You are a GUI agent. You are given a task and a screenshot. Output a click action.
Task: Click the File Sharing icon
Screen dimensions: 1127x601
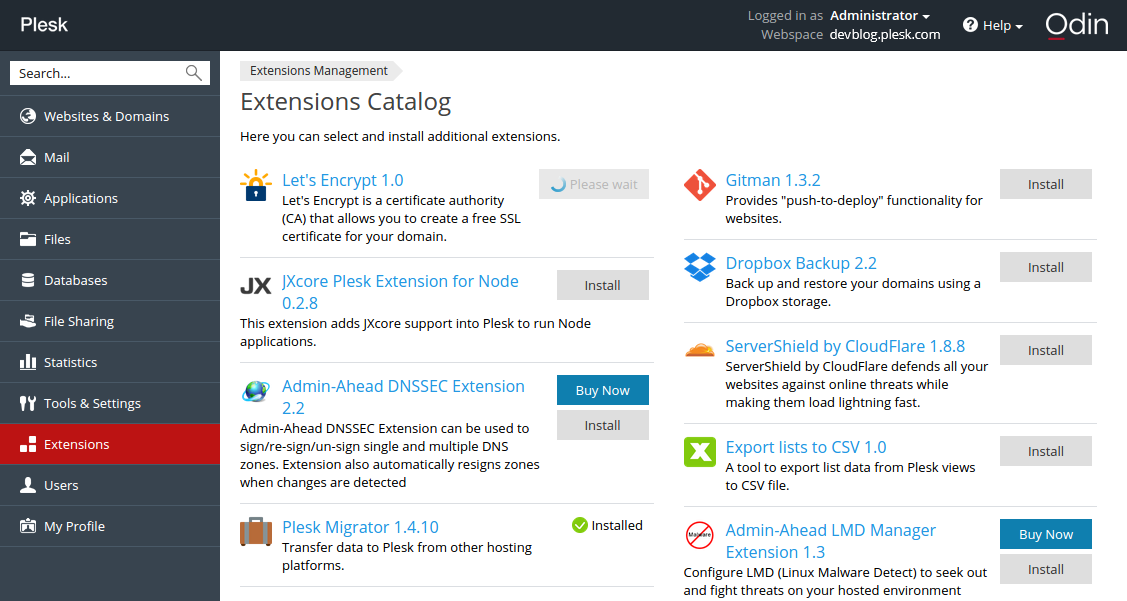point(28,321)
